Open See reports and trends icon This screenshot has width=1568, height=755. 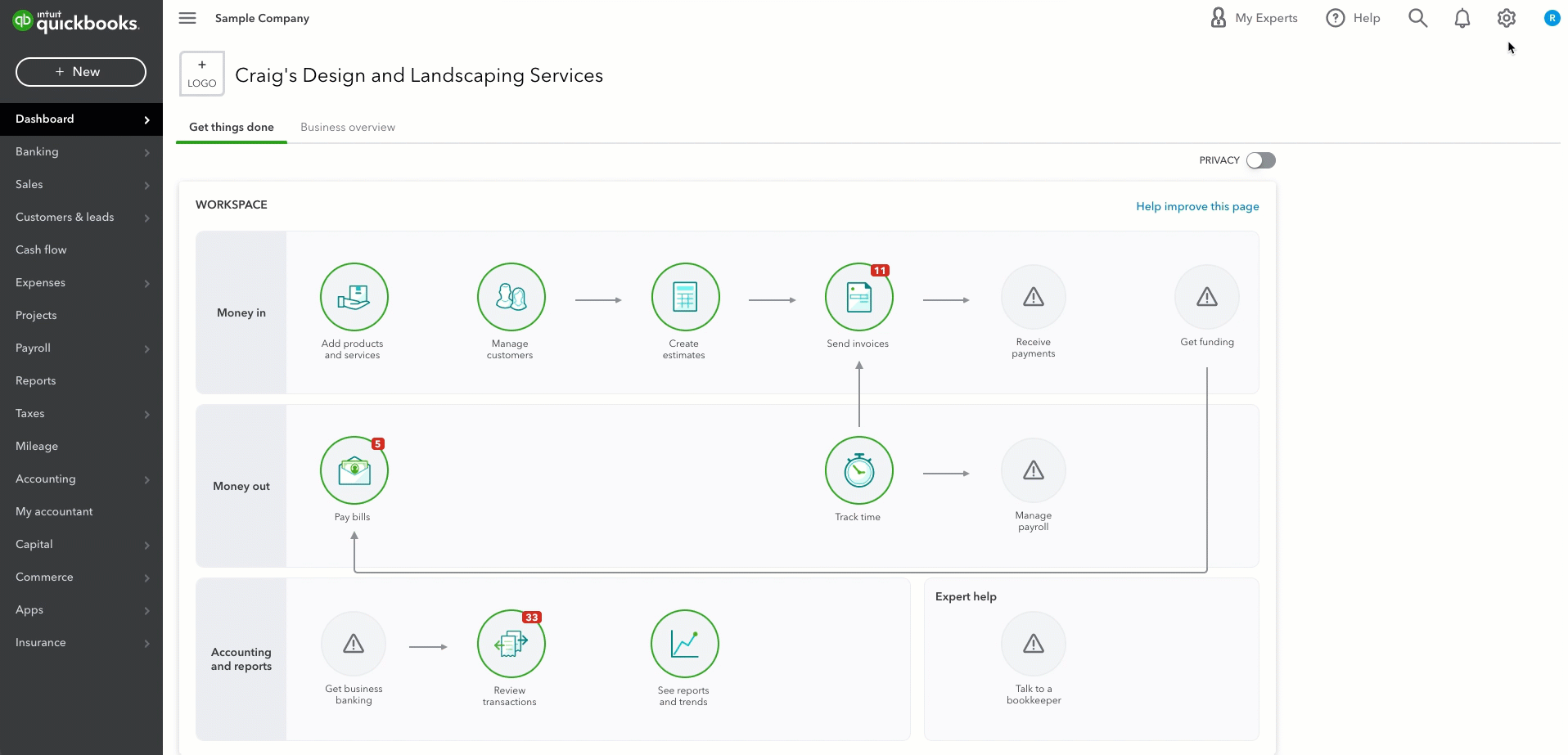pos(685,644)
